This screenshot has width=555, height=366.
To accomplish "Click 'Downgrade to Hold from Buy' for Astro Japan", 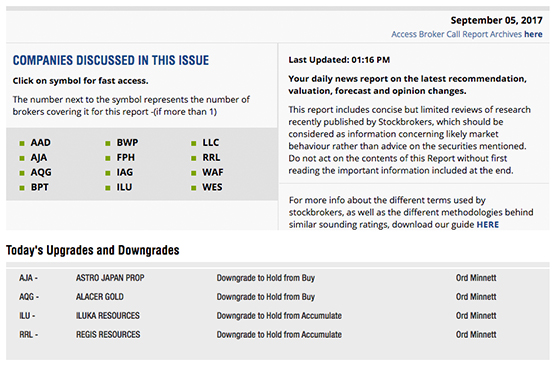I will coord(266,278).
